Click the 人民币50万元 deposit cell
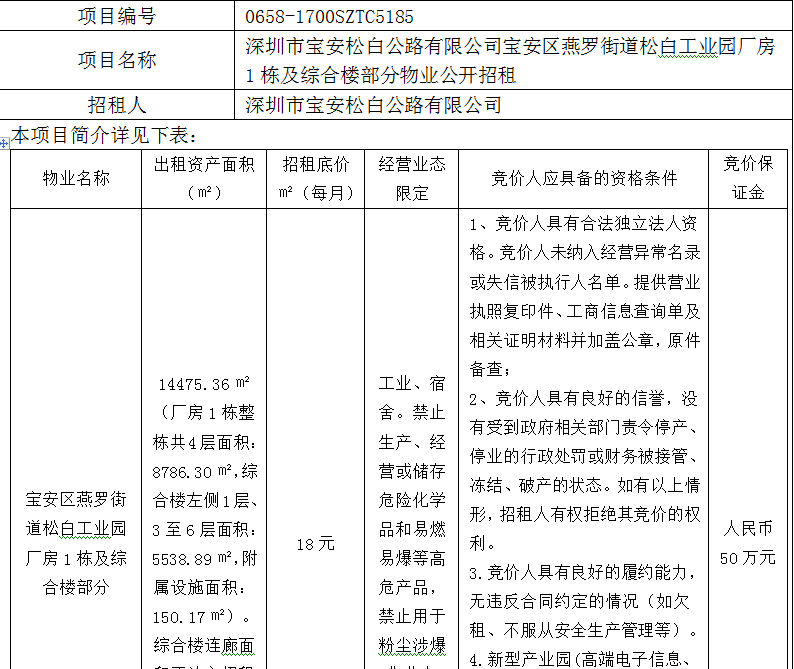The height and width of the screenshot is (669, 794). pos(749,542)
